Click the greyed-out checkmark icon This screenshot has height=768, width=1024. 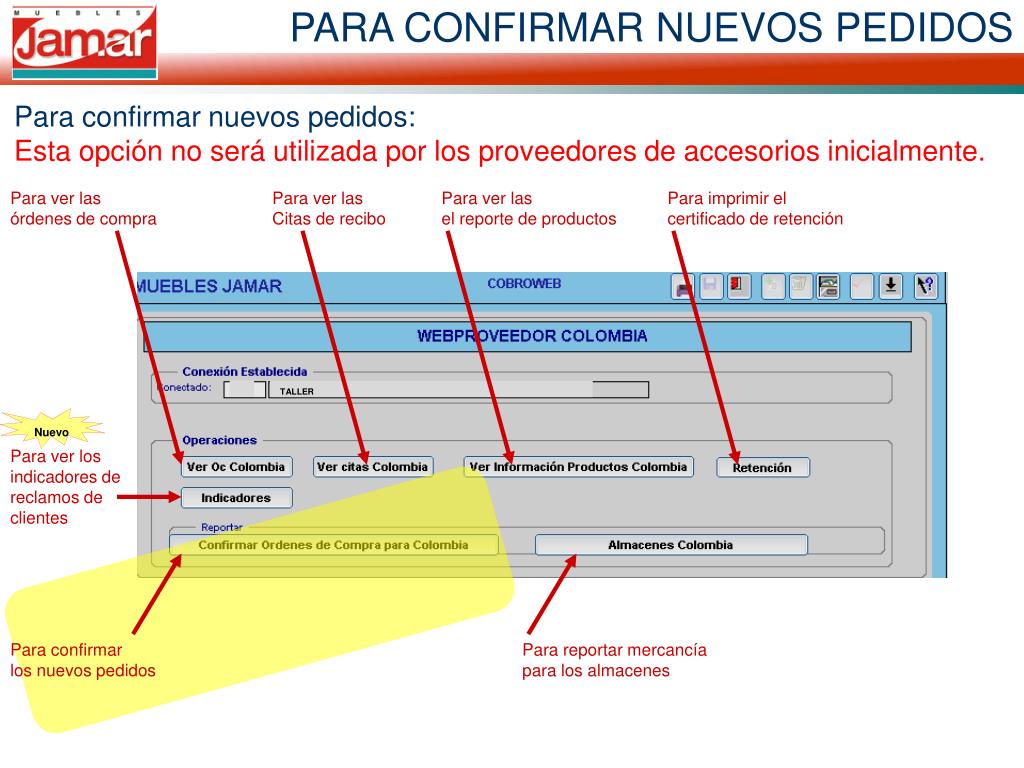(x=862, y=286)
